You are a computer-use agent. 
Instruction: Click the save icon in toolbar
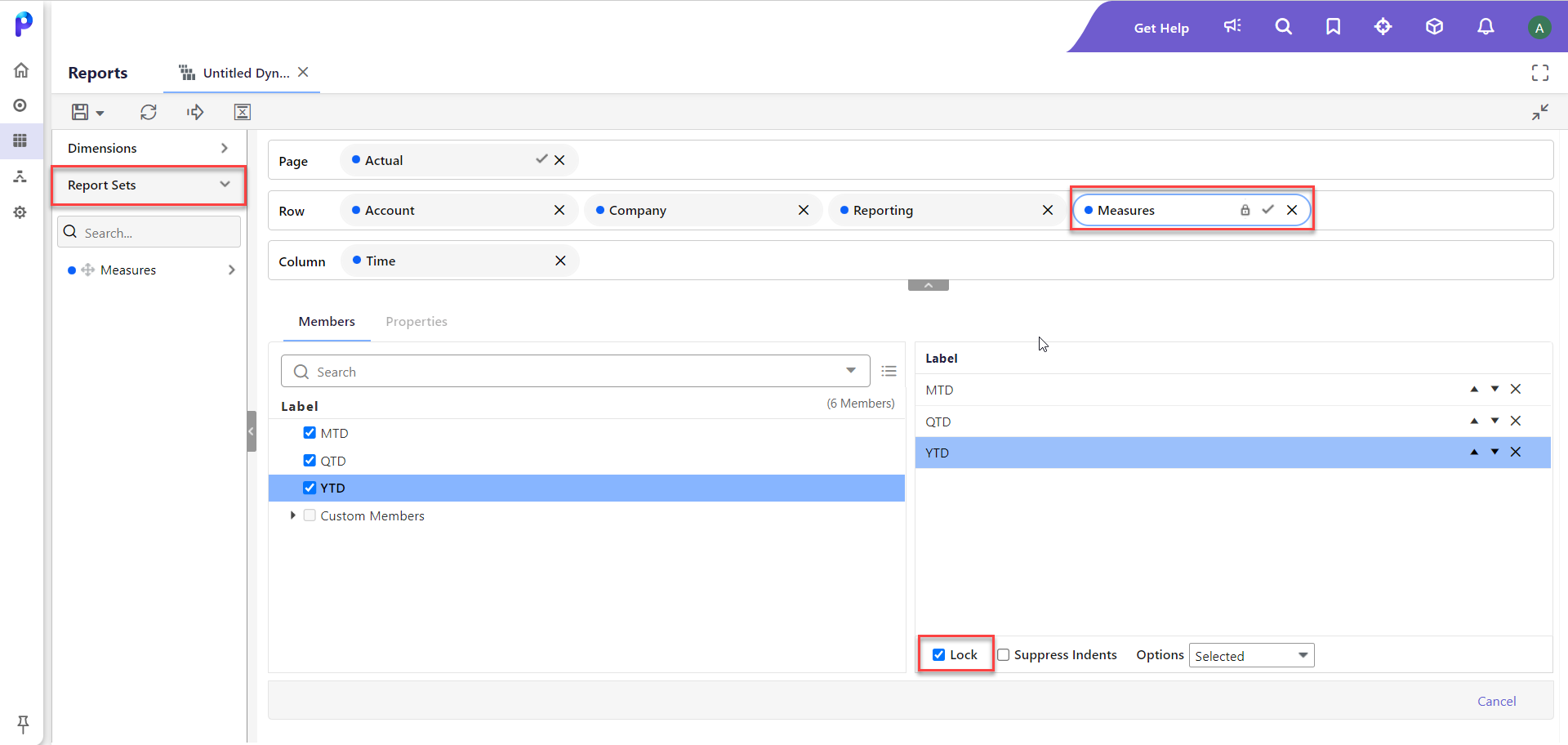click(x=80, y=112)
